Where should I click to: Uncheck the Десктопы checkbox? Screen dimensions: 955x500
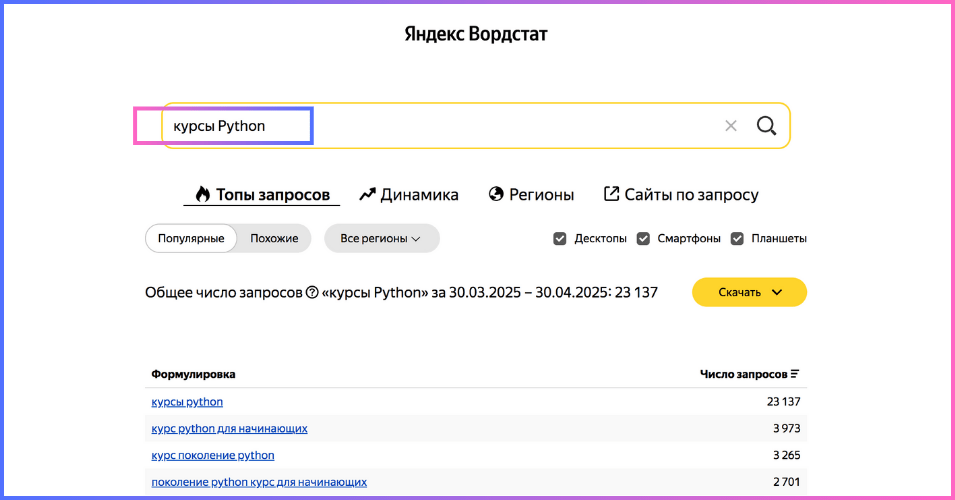560,239
